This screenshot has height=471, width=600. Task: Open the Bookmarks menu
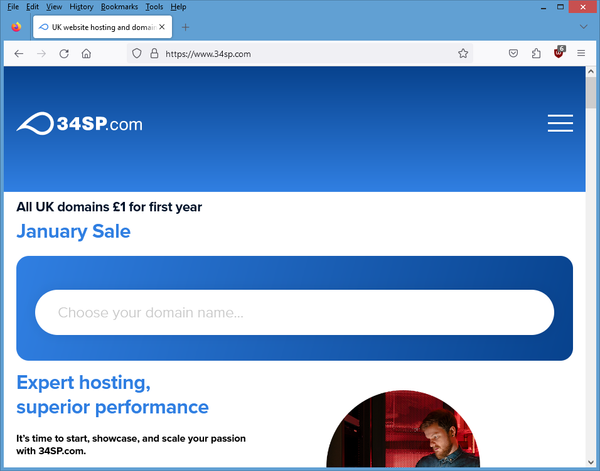[119, 7]
